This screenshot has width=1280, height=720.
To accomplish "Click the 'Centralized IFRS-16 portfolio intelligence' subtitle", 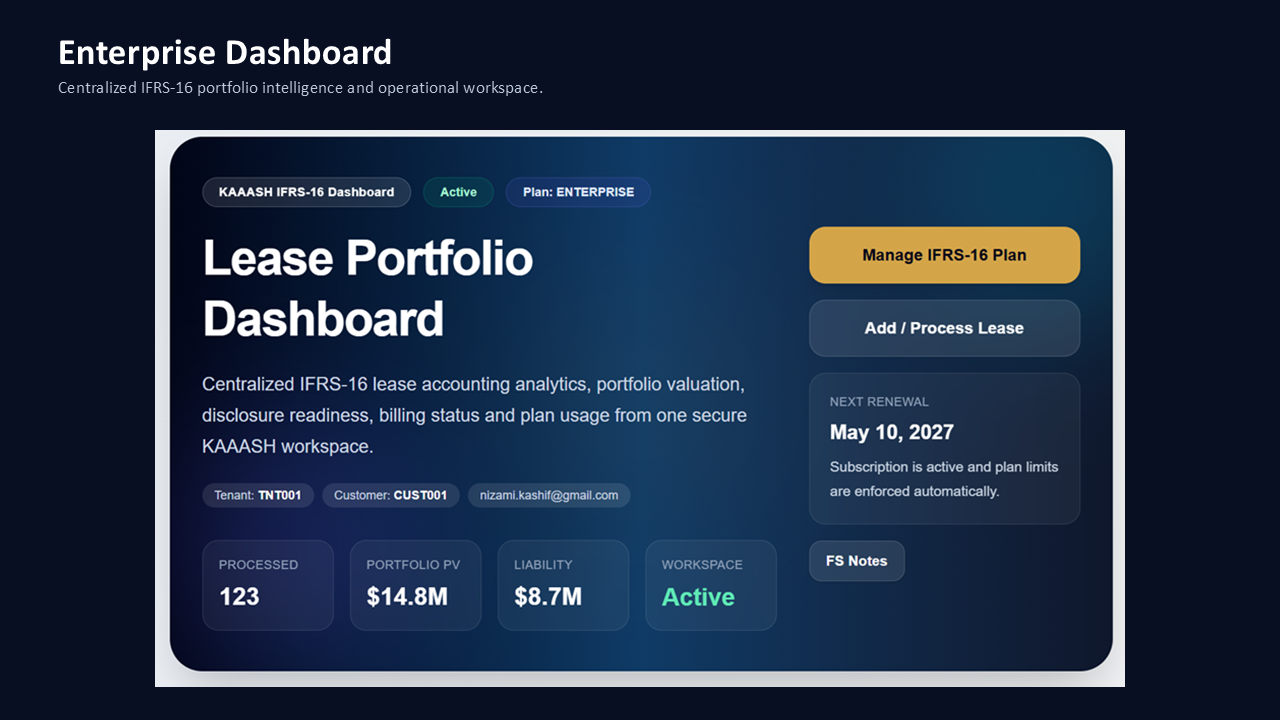I will pyautogui.click(x=300, y=88).
